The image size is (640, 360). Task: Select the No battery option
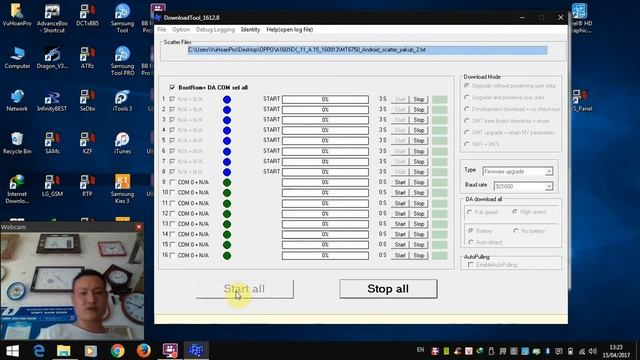click(516, 231)
